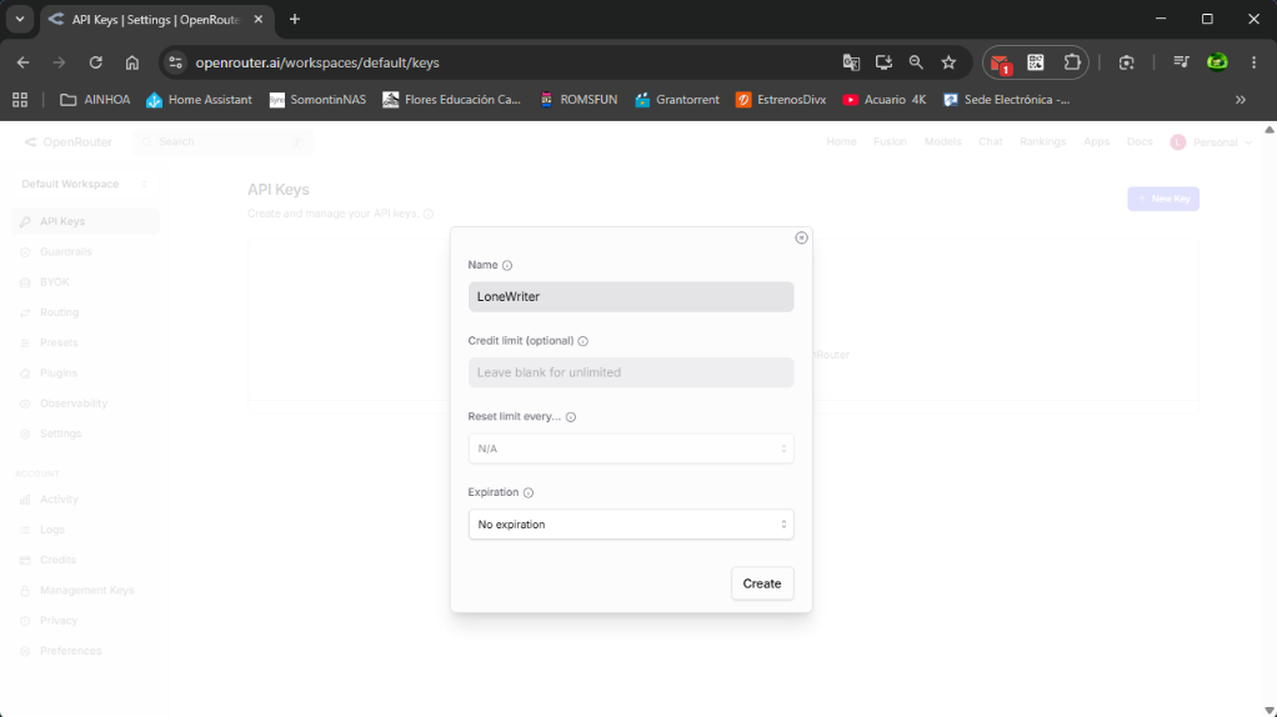Close the new API key dialog

[801, 238]
